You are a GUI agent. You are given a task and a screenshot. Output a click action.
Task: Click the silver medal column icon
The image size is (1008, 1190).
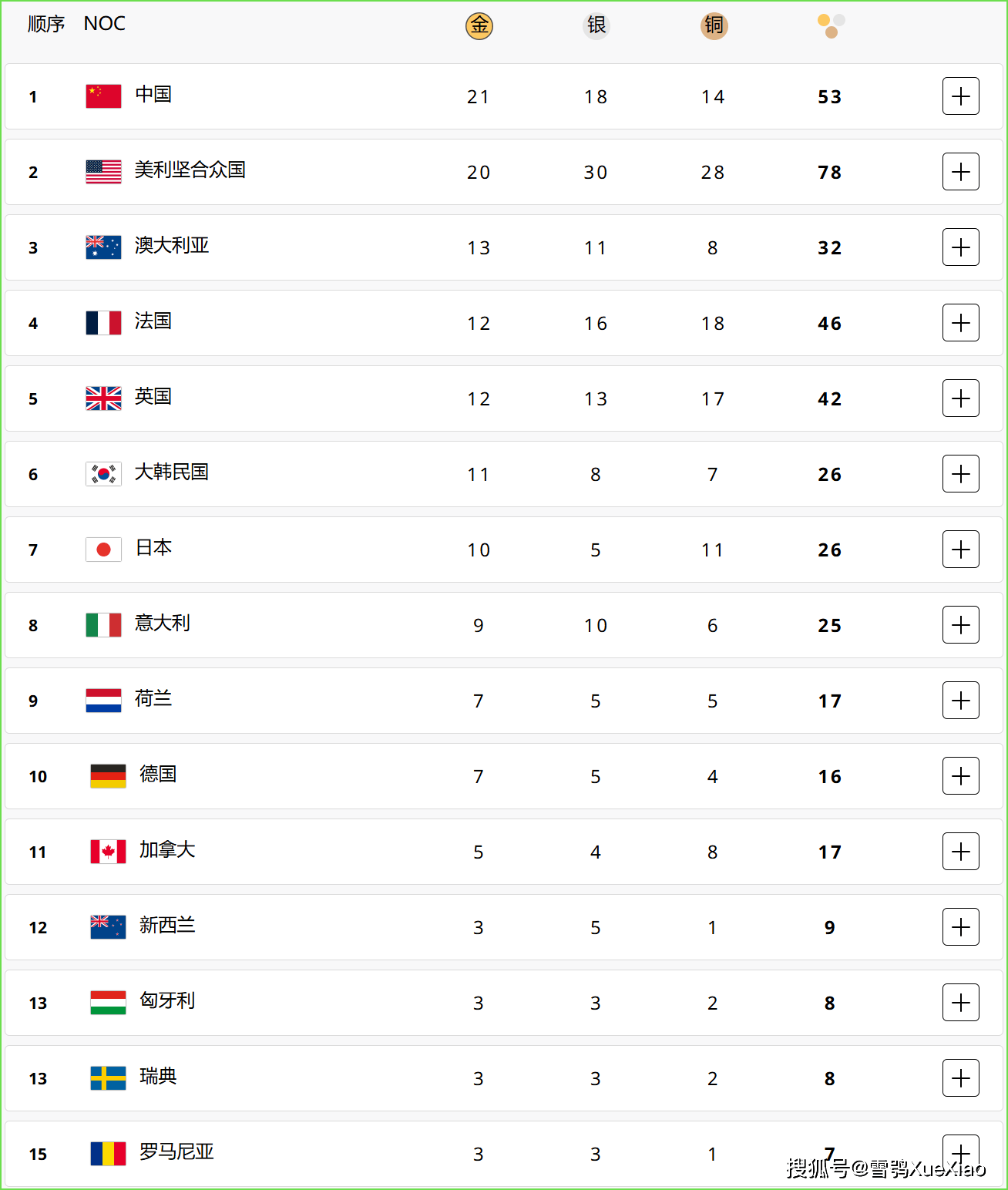point(596,25)
